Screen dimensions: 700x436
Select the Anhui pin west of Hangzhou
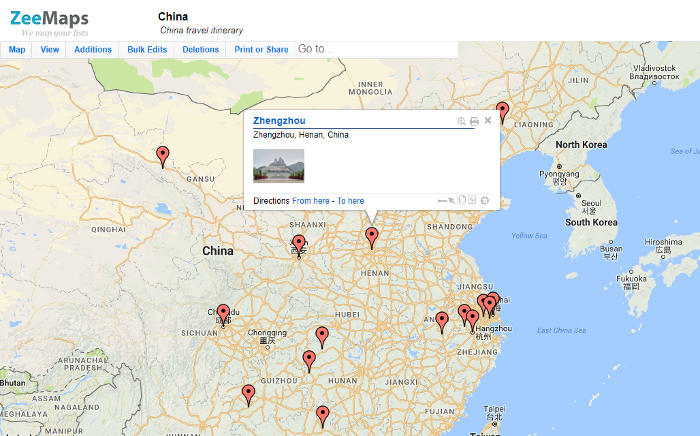pos(442,322)
